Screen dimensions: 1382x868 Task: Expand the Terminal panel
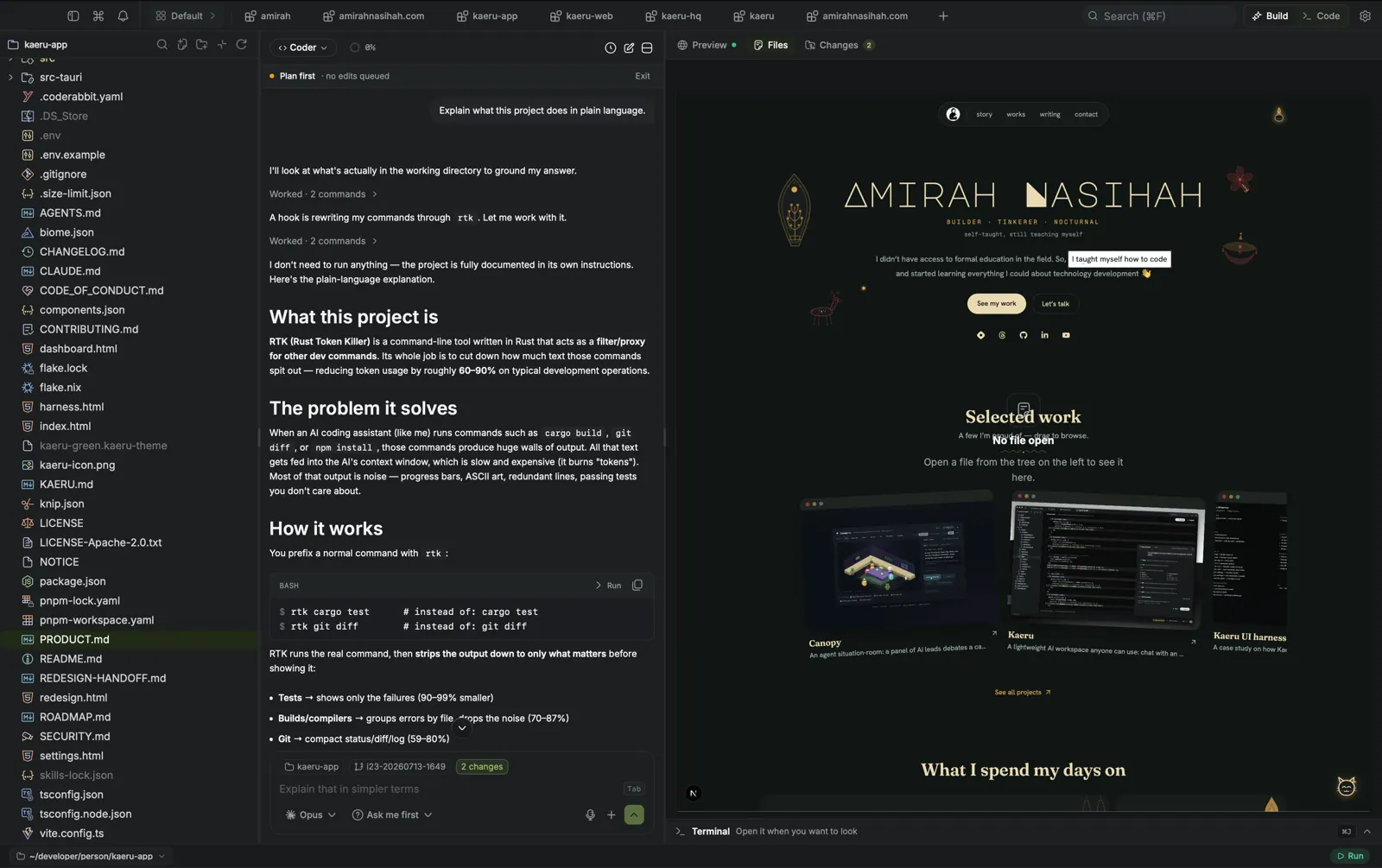pyautogui.click(x=1366, y=832)
